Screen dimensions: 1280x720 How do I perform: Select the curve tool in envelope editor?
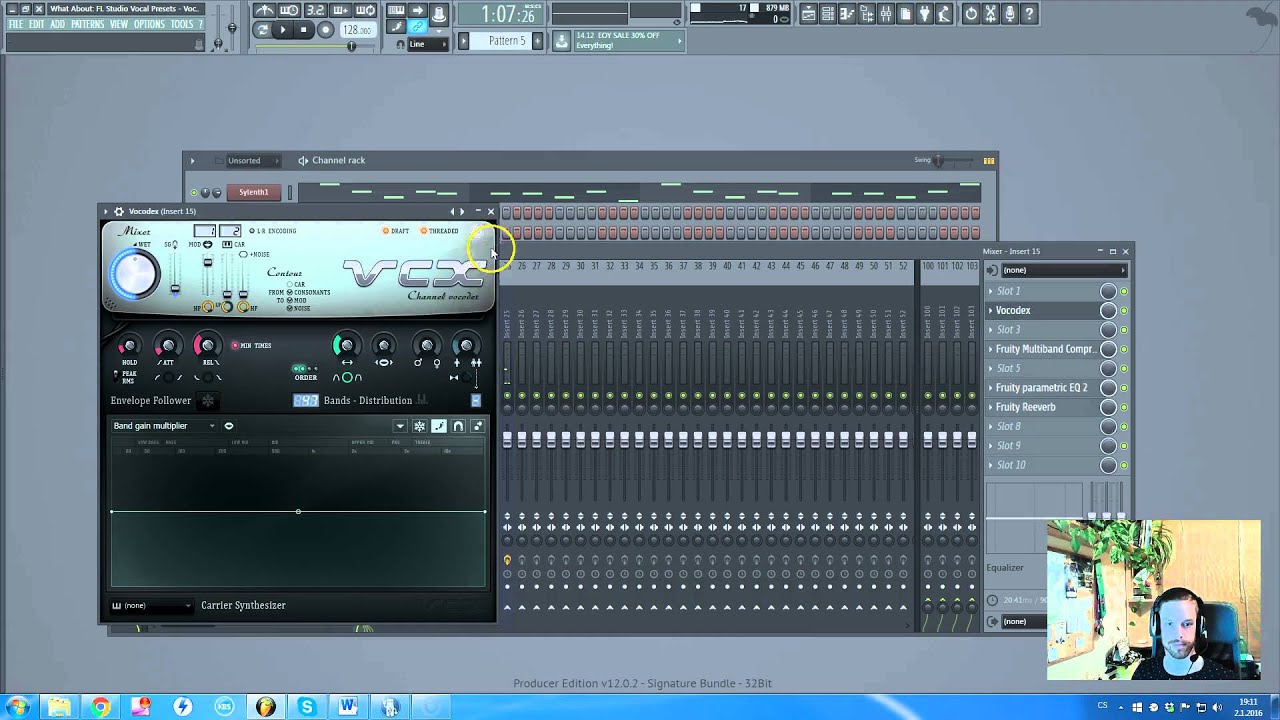click(x=439, y=426)
